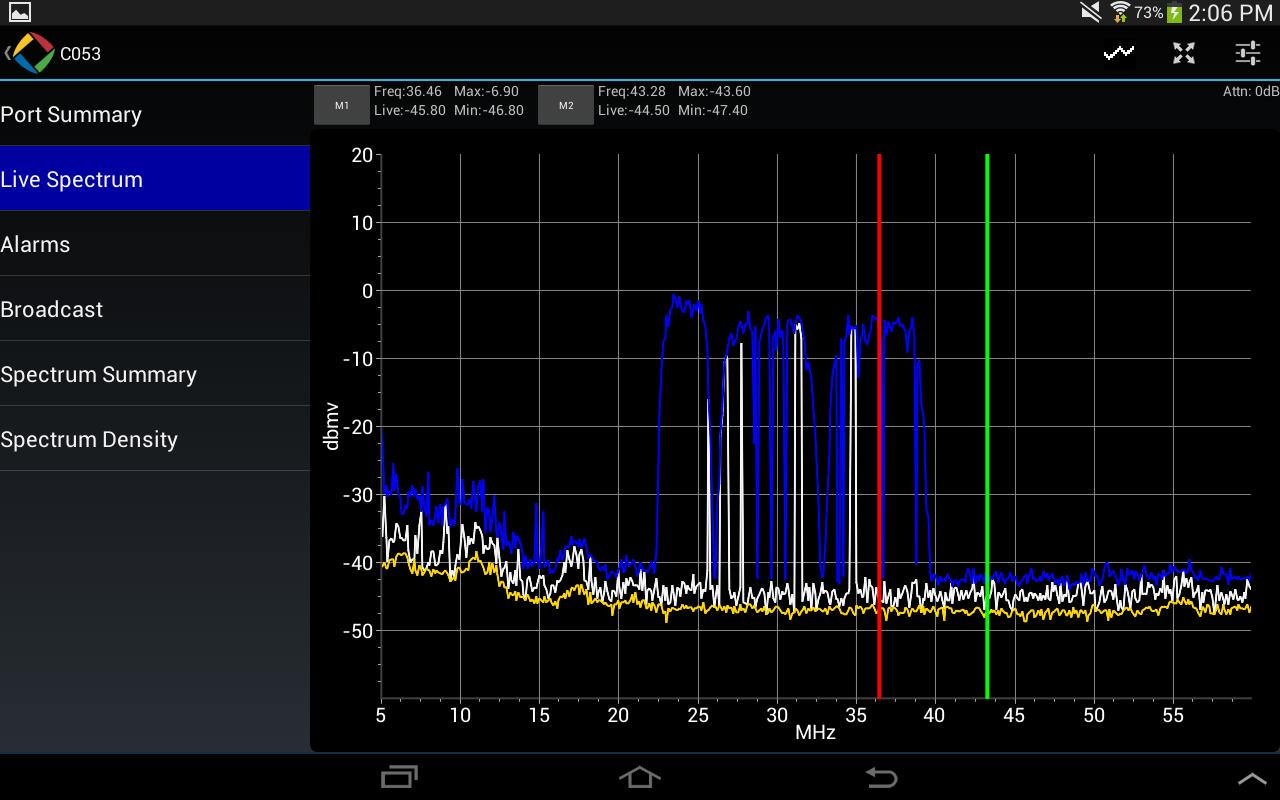The height and width of the screenshot is (800, 1280).
Task: Tap the C053 port title
Action: click(81, 54)
